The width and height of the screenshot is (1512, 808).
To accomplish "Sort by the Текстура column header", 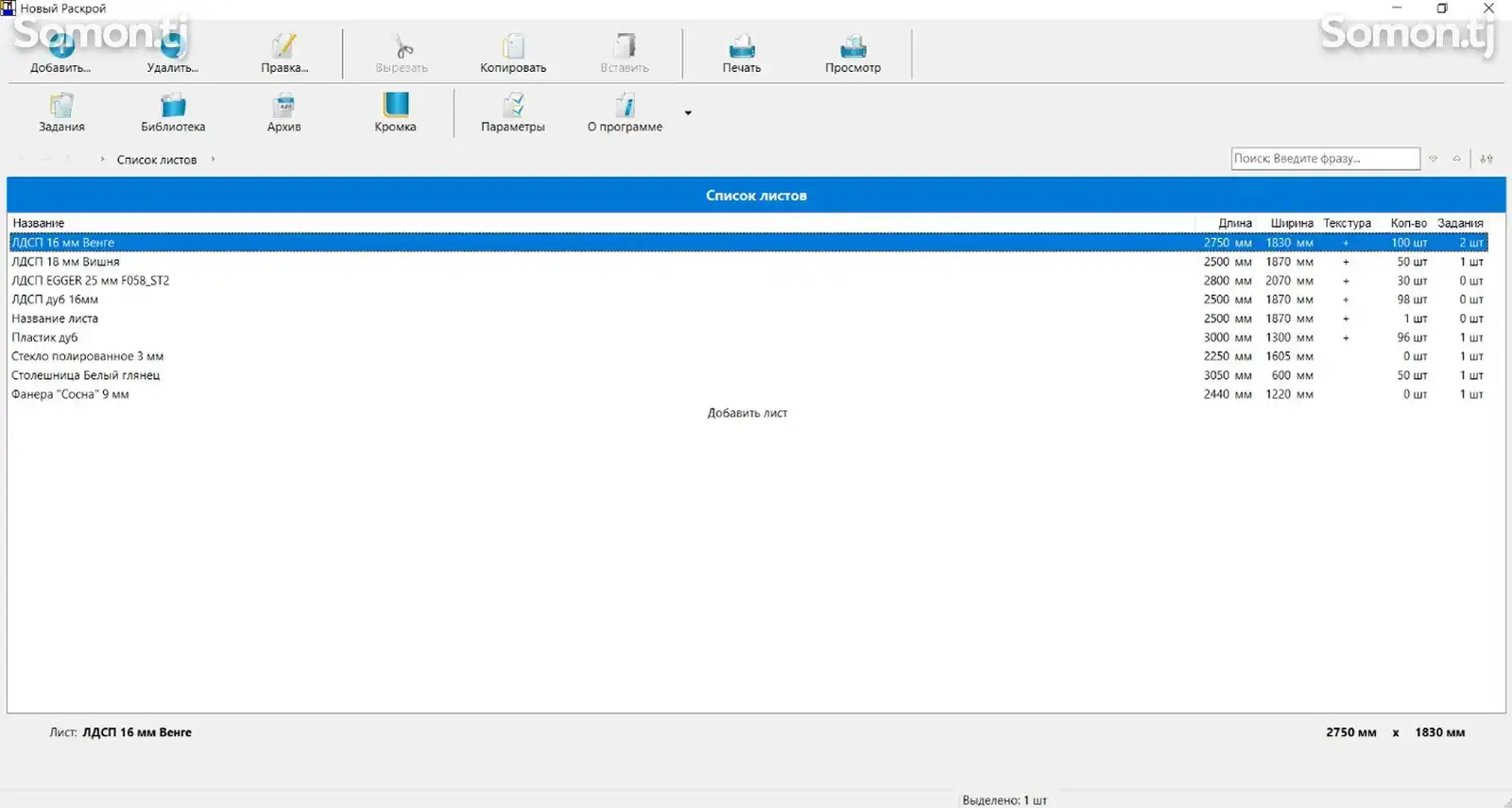I will (1348, 223).
